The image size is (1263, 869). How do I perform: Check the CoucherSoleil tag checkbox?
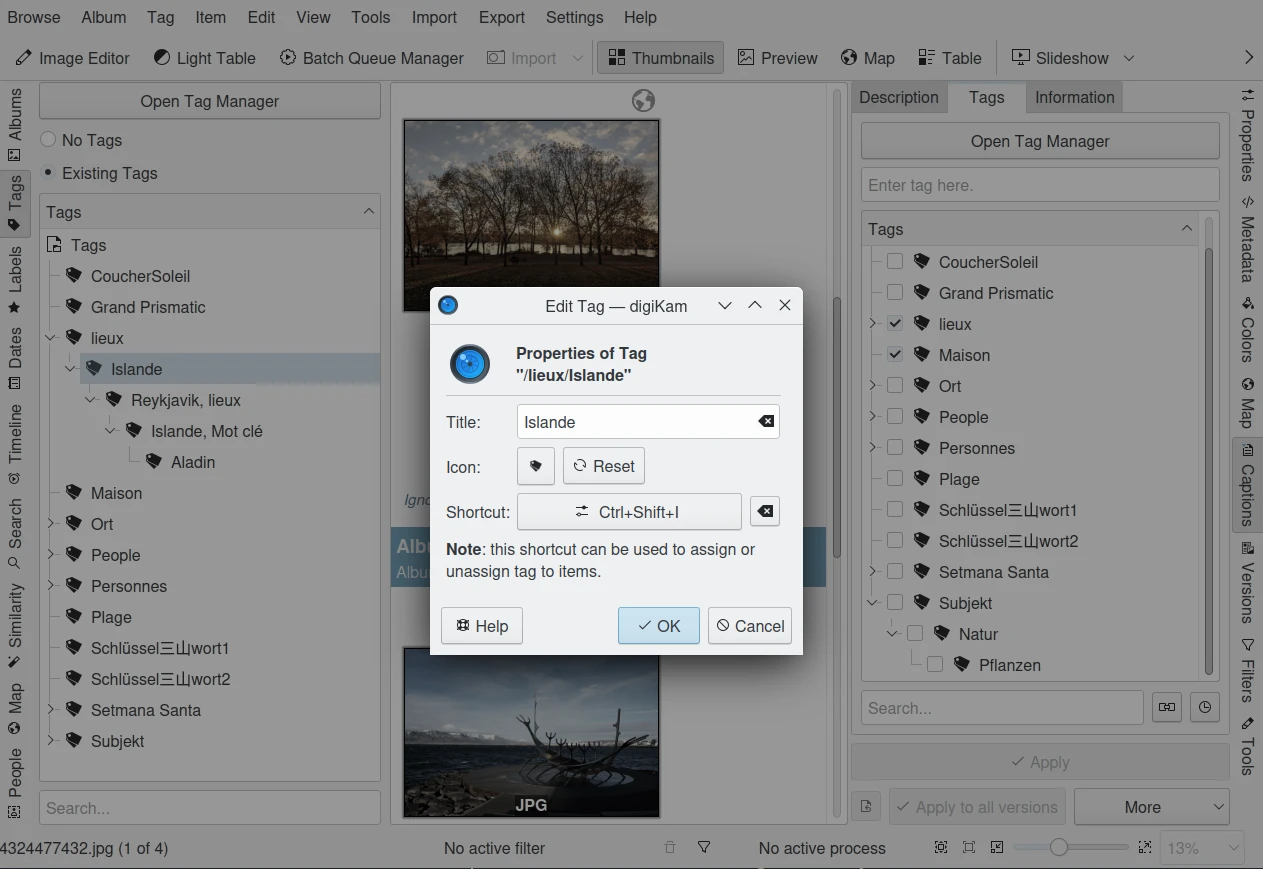tap(895, 262)
